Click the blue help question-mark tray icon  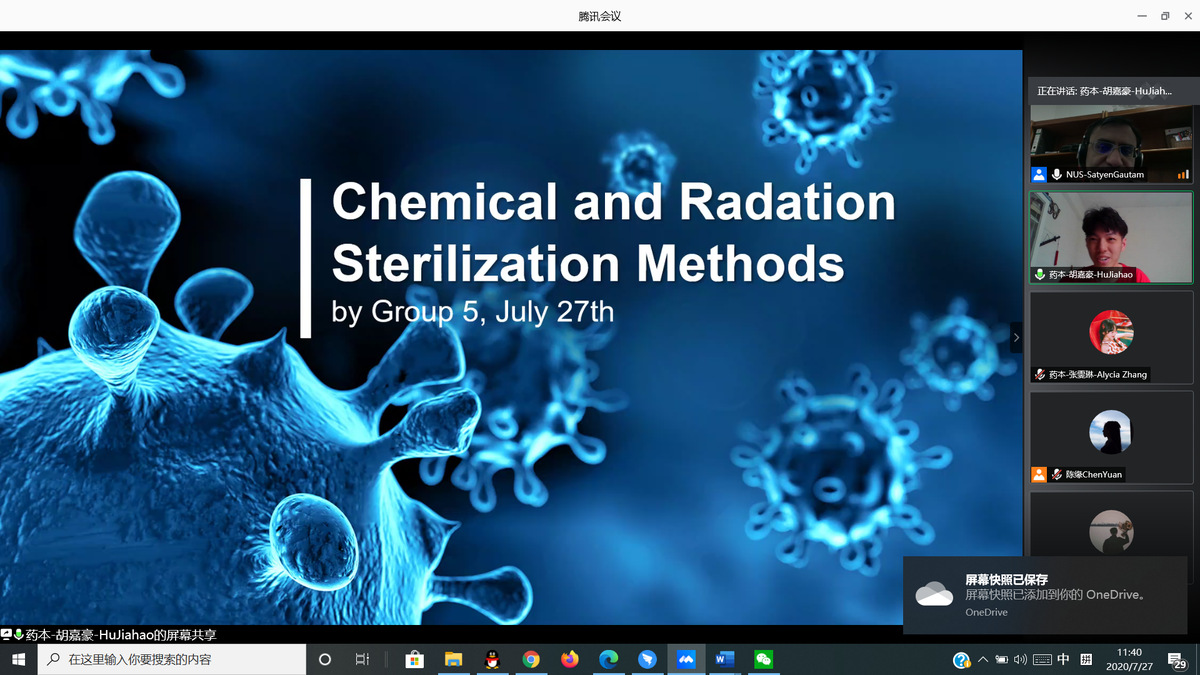(x=961, y=660)
